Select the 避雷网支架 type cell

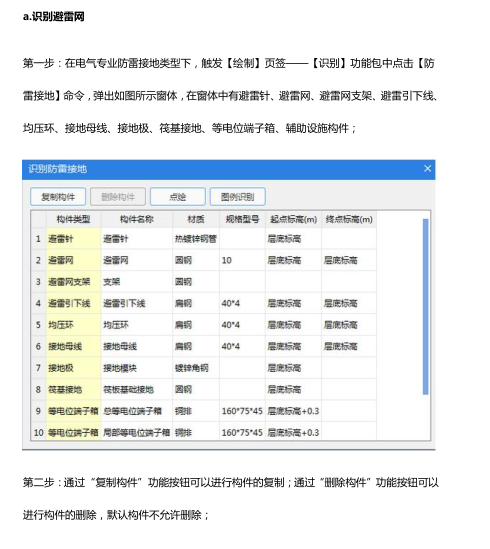click(74, 282)
